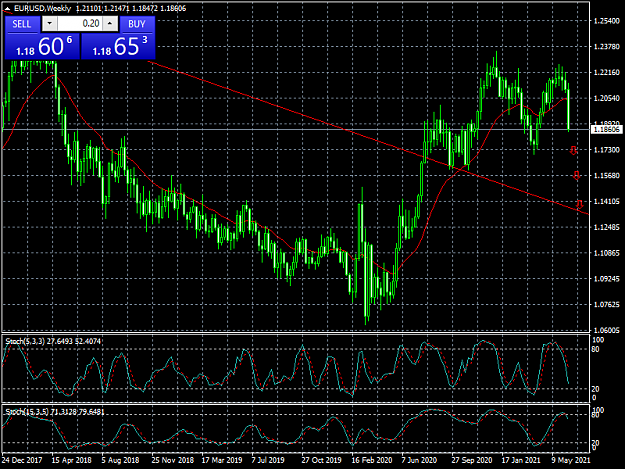Click the Stoch(15,3,5) indicator label
Screen dimensions: 625x469
click(x=55, y=412)
